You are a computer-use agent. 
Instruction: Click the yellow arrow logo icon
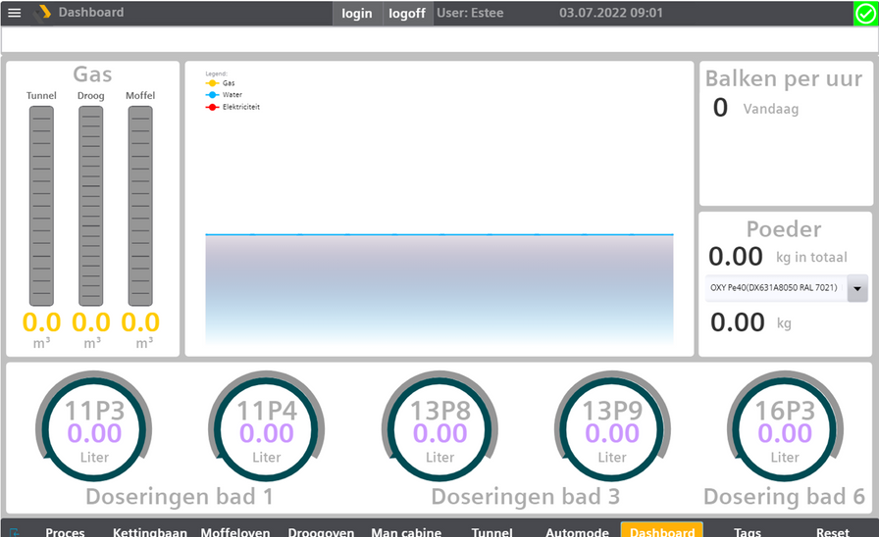[x=43, y=12]
